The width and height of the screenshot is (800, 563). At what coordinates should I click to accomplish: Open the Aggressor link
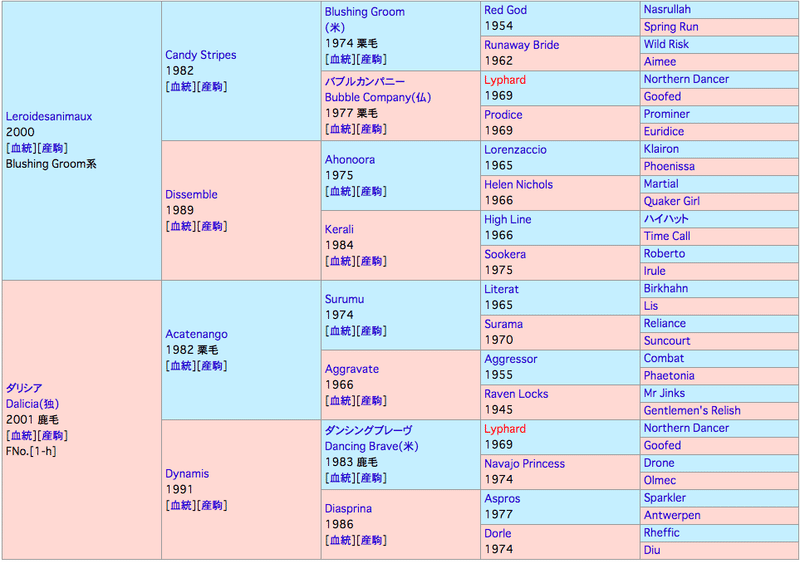click(x=511, y=359)
